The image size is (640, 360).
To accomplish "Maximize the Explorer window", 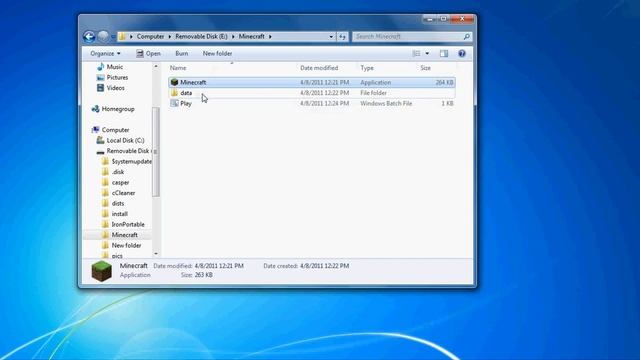I will 444,19.
